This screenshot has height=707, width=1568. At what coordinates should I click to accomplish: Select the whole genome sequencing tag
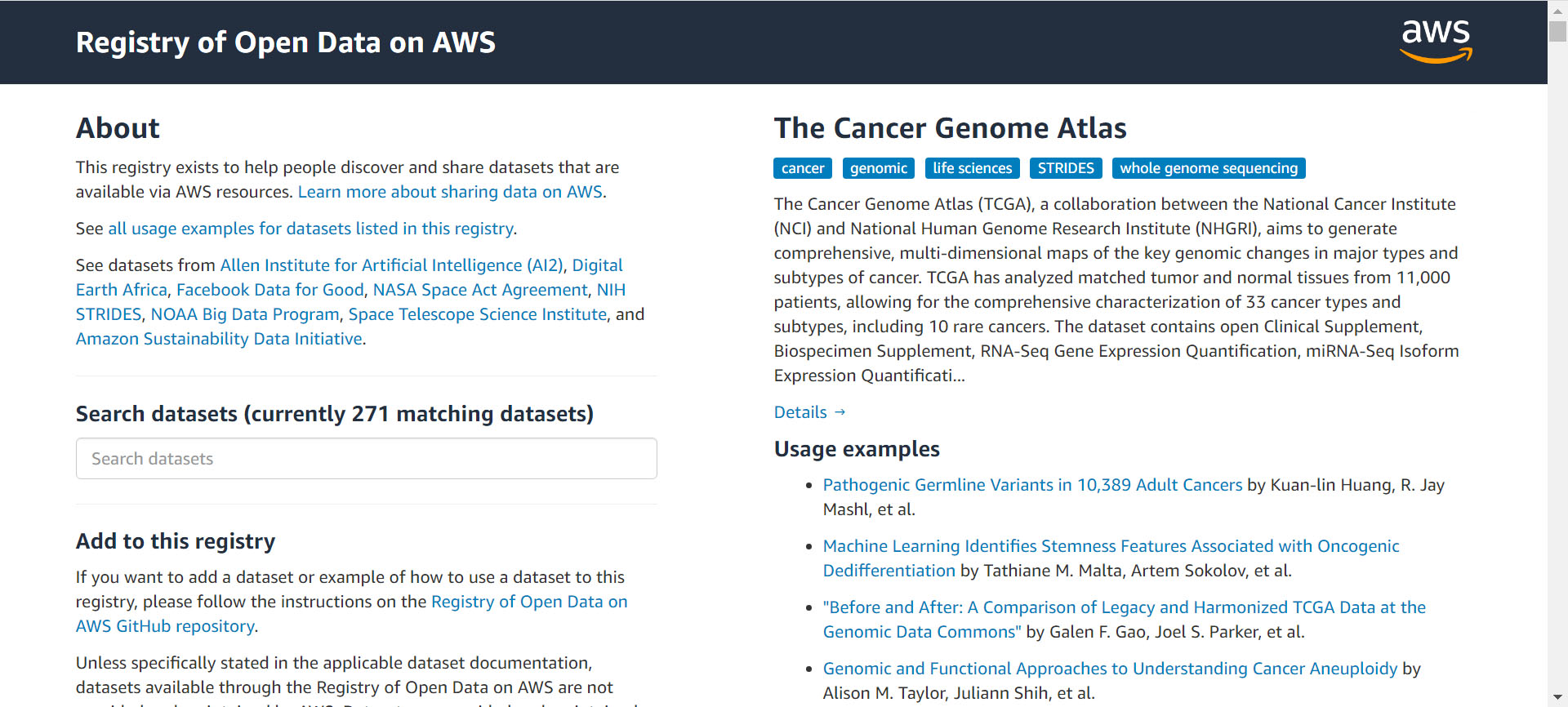pos(1209,168)
